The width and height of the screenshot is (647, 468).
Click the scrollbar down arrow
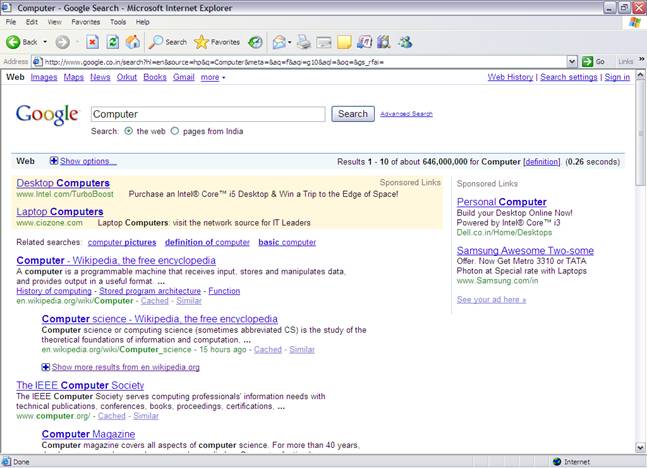(x=640, y=447)
